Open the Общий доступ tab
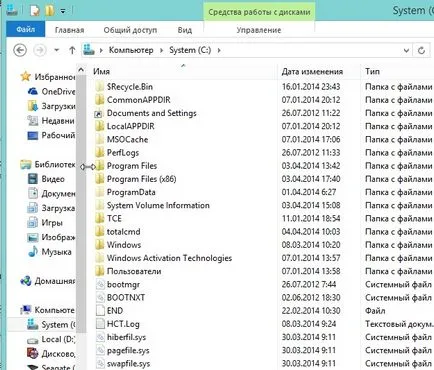 [x=130, y=30]
